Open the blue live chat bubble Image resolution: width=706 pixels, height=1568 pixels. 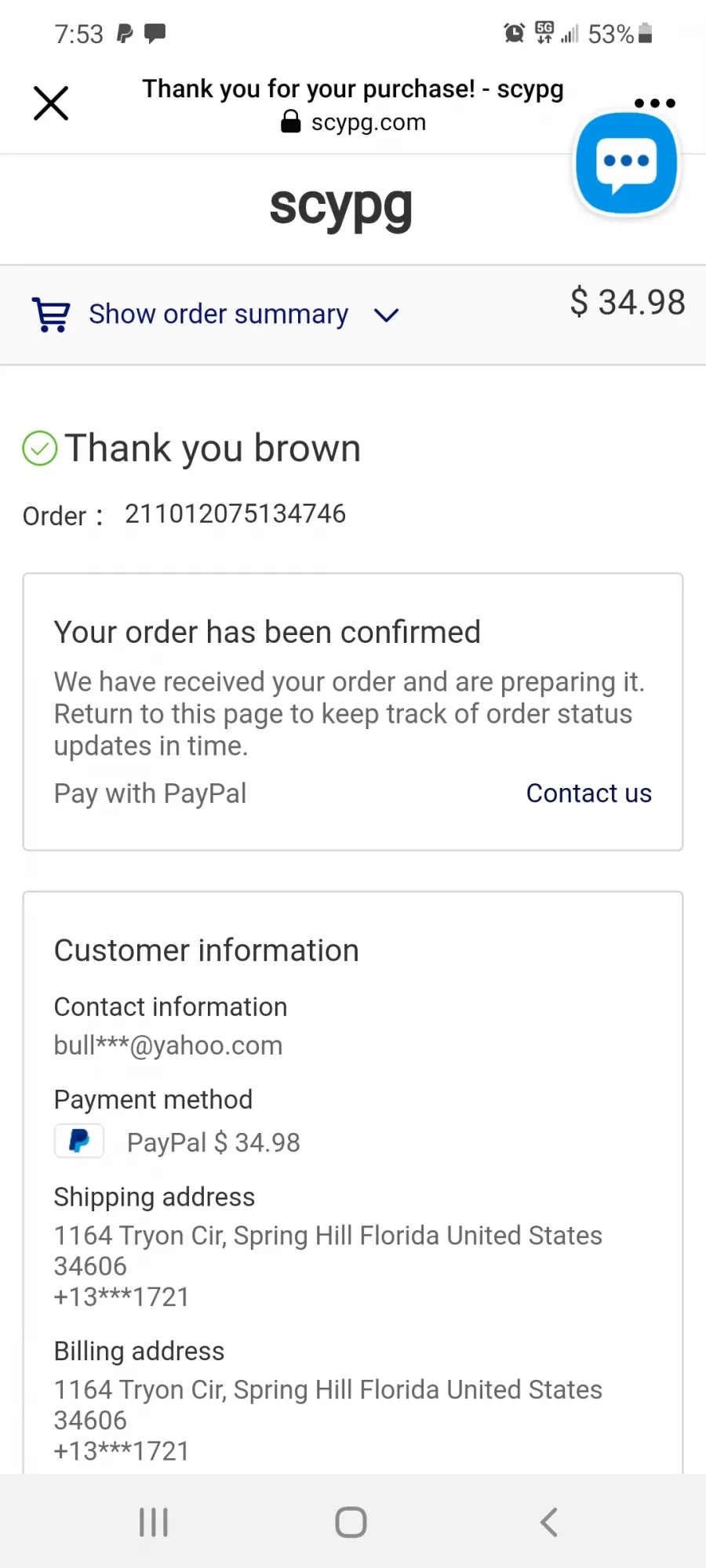[626, 163]
